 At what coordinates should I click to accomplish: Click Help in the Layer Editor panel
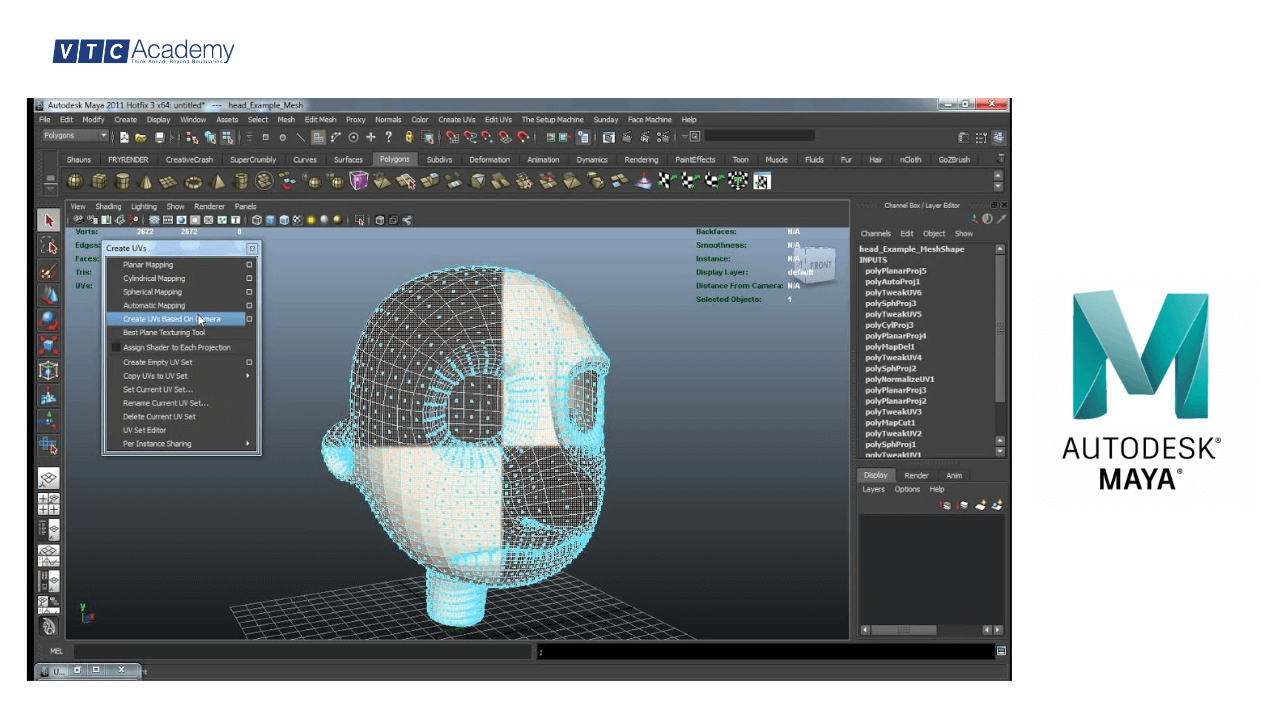pos(937,489)
